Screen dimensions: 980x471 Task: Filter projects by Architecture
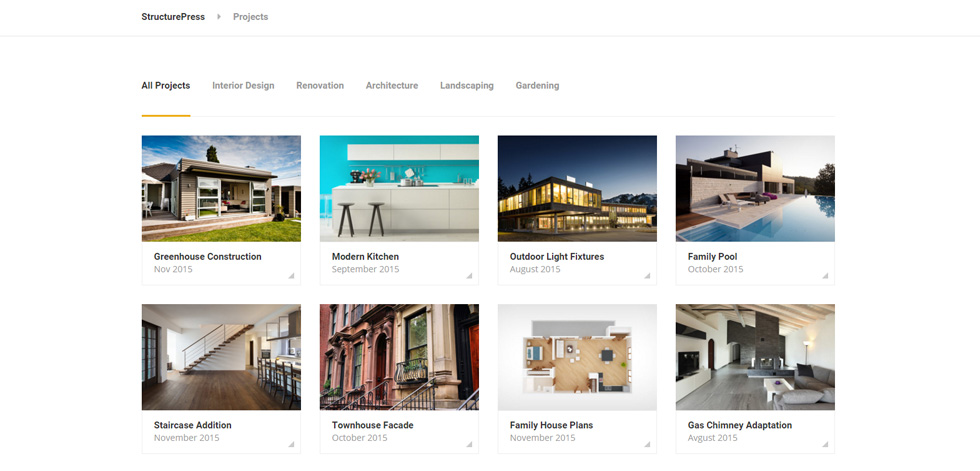[392, 86]
